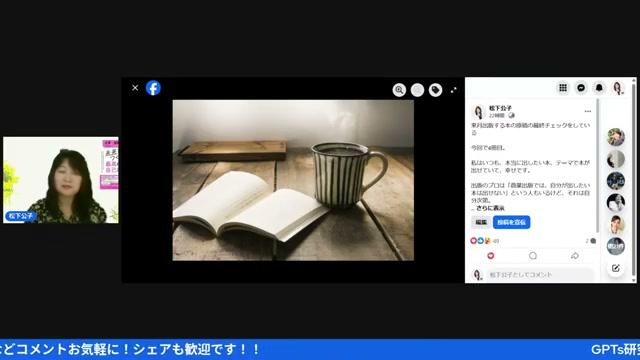
Task: View the comments count
Action: (591, 241)
